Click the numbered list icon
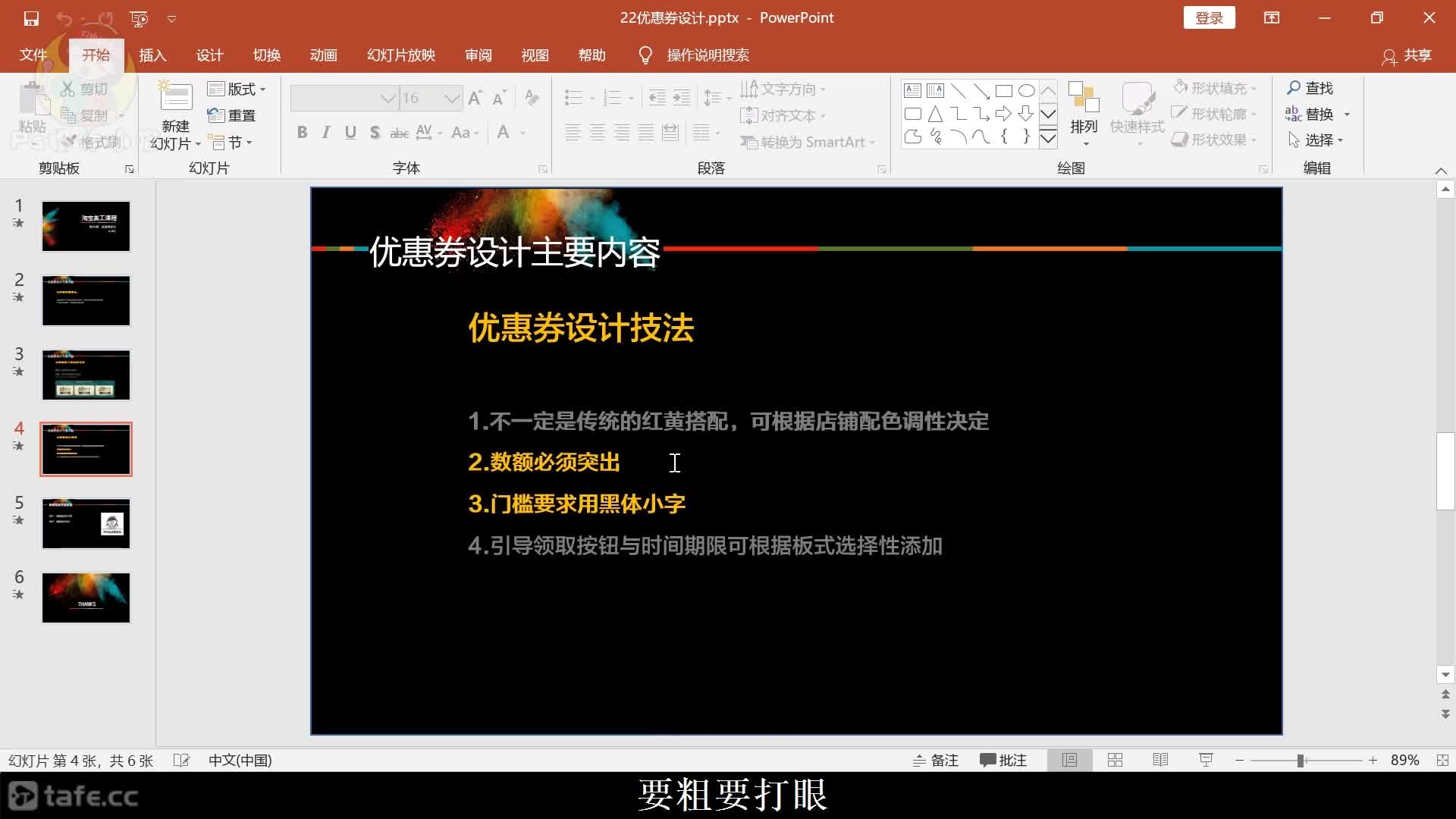The height and width of the screenshot is (819, 1456). point(612,98)
